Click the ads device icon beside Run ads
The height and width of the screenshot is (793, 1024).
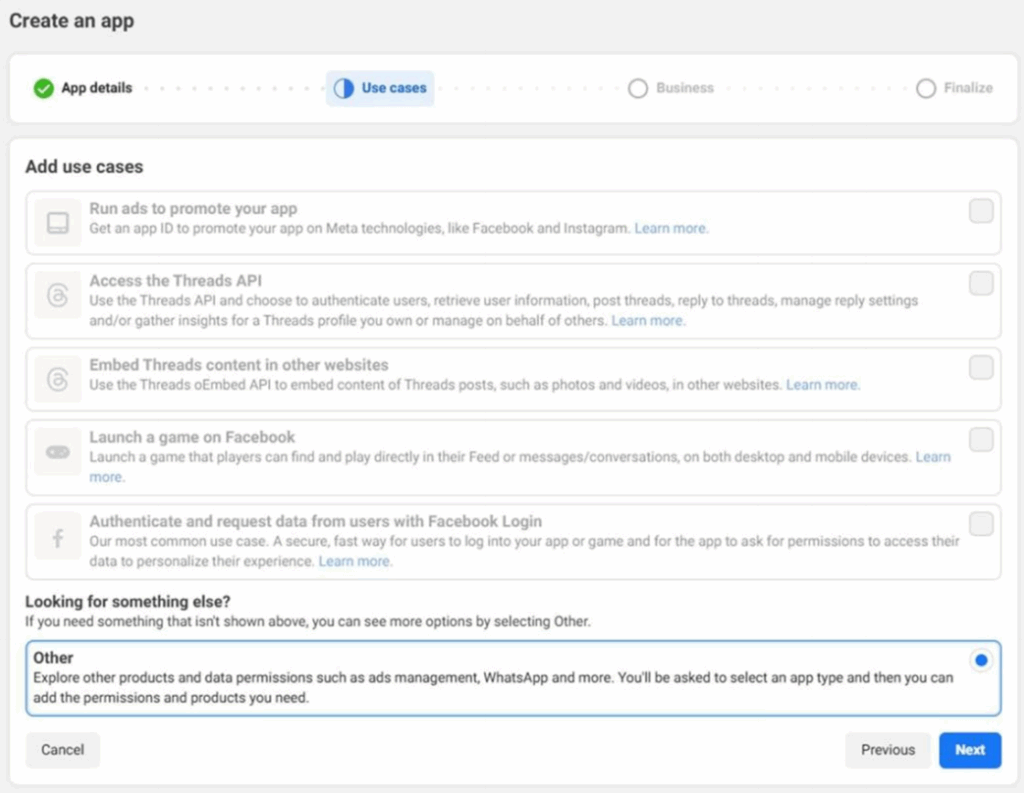click(x=57, y=223)
